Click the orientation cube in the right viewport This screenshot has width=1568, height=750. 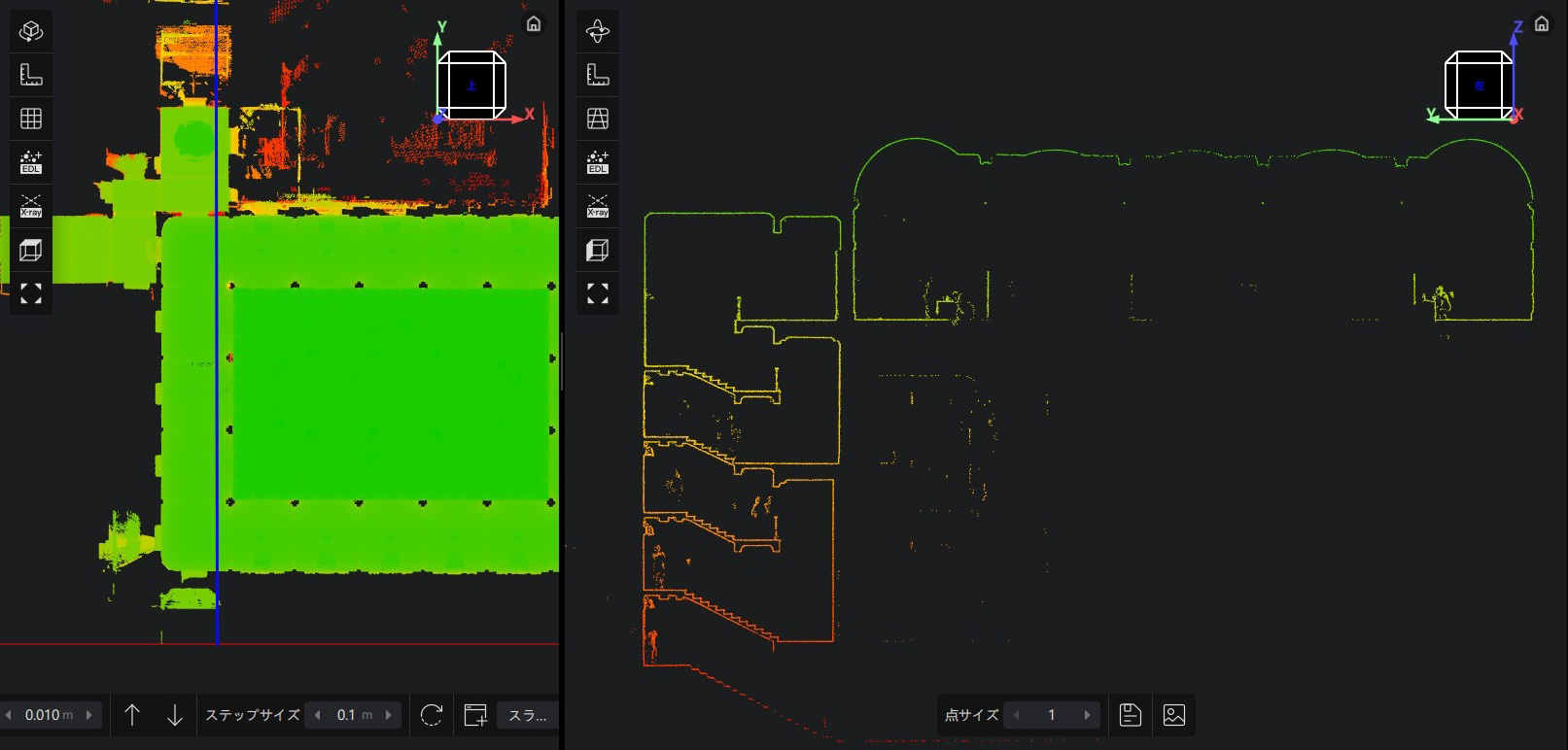(x=1479, y=85)
